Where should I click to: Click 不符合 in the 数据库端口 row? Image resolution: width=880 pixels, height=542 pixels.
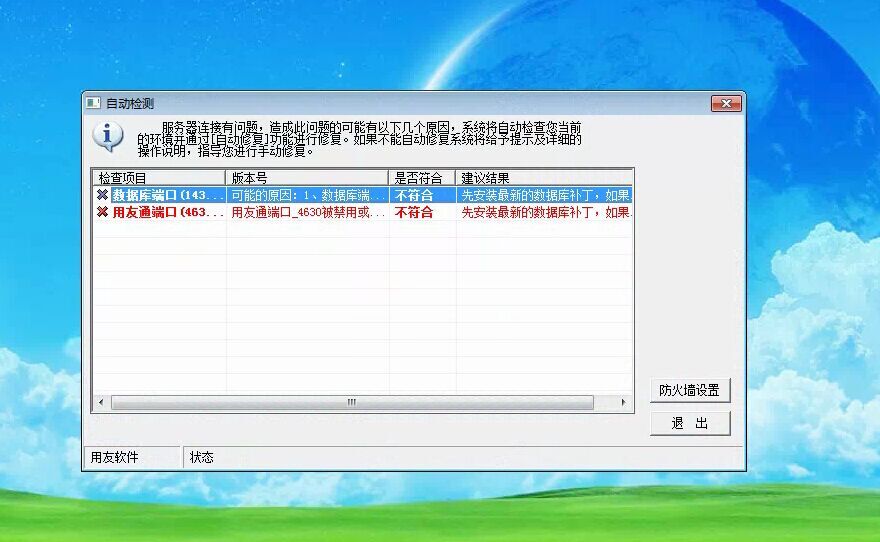(414, 195)
